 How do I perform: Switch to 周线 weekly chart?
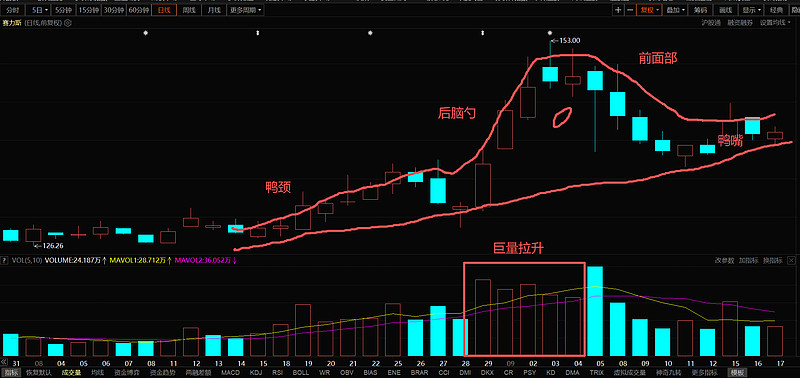[189, 10]
